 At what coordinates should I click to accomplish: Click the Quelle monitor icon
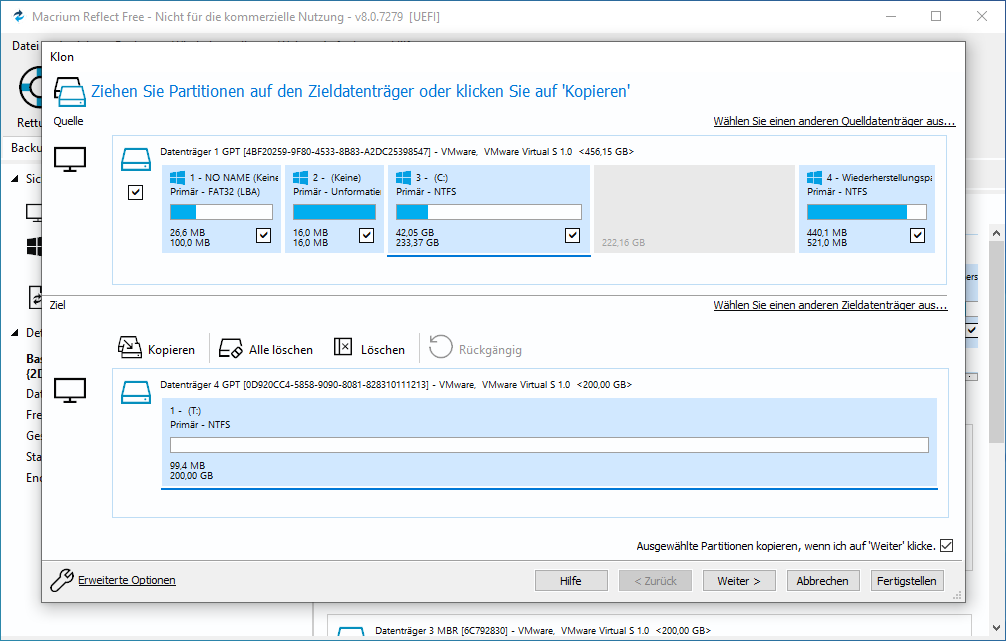[70, 159]
